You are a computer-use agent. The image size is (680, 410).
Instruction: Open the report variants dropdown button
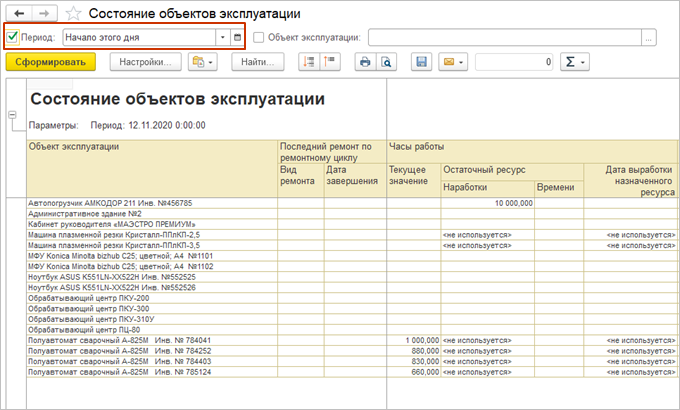203,62
